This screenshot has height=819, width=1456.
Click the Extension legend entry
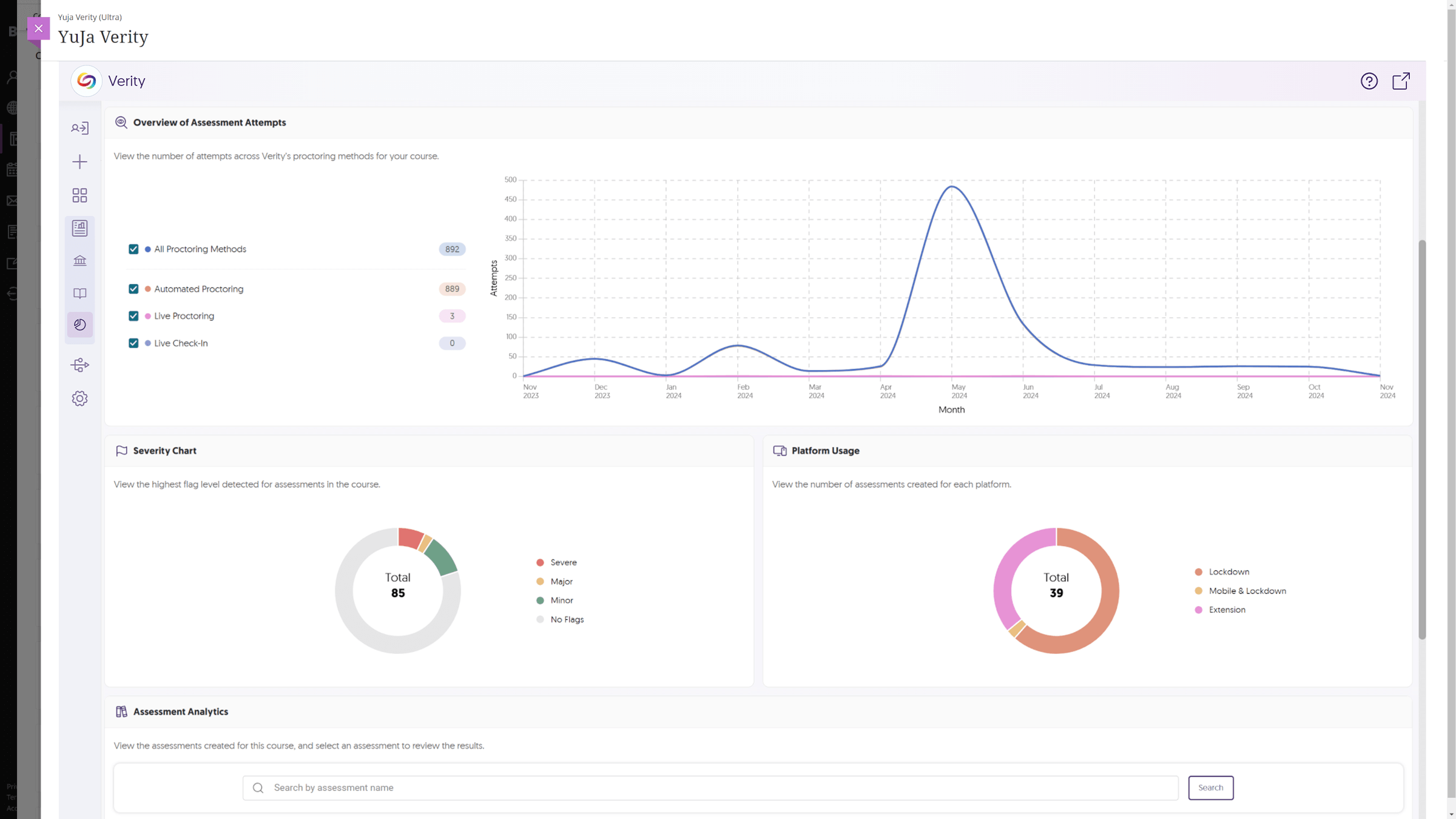pyautogui.click(x=1220, y=610)
